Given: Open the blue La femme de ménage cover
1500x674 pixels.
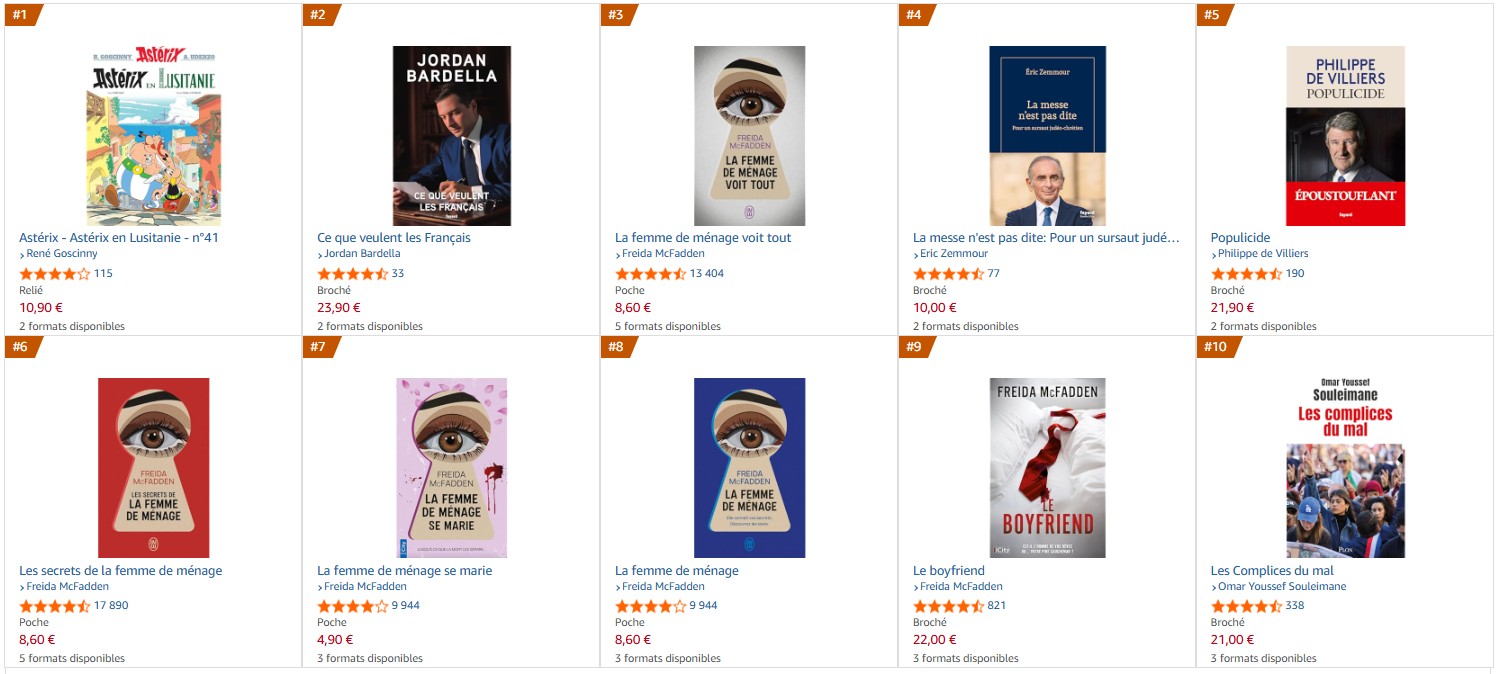Looking at the screenshot, I should click(750, 468).
